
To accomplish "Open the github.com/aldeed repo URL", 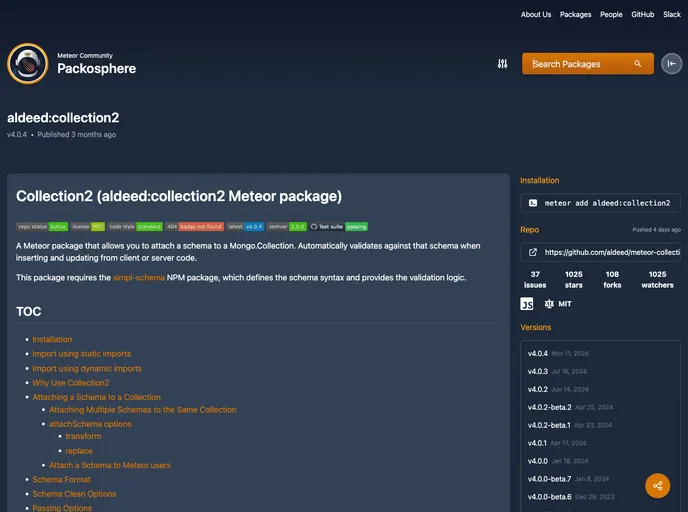I will pos(612,252).
